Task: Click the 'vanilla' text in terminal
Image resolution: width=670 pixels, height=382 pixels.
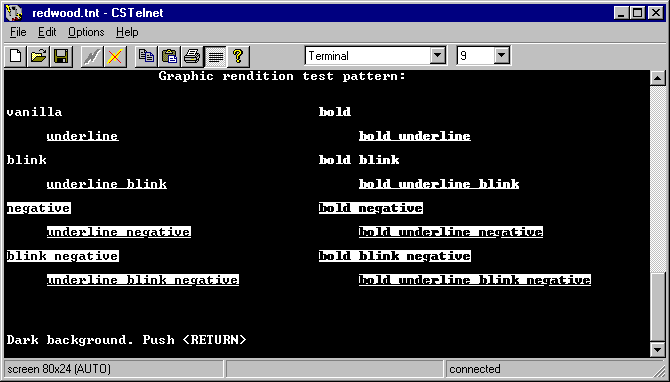Action: 34,112
